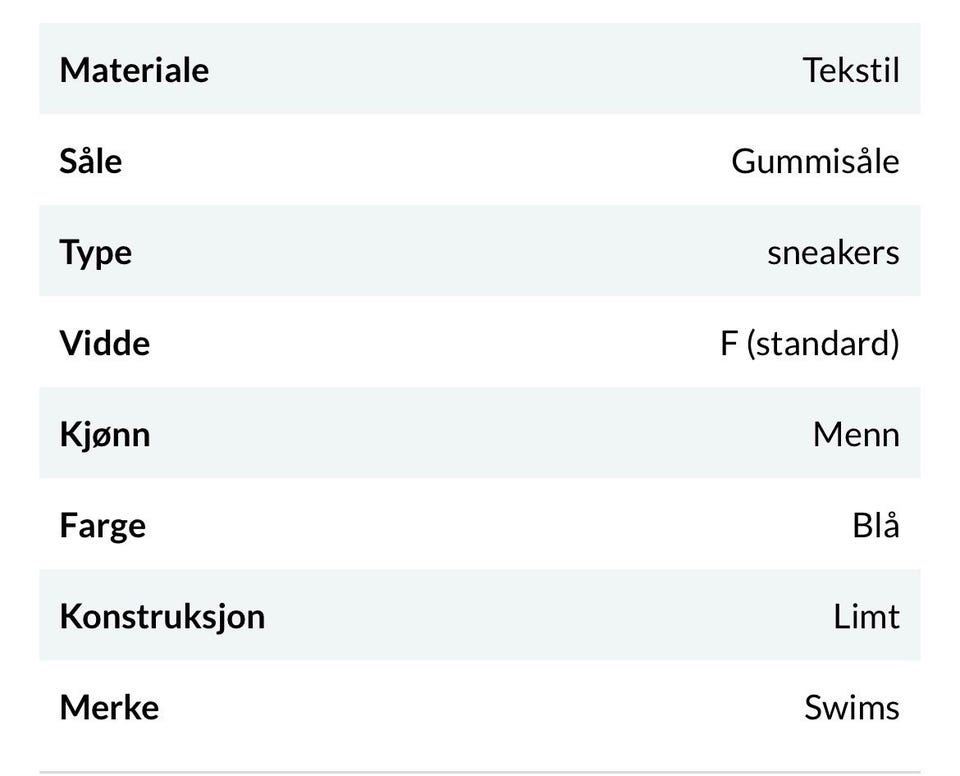
Task: Click the Farge label
Action: tap(103, 526)
